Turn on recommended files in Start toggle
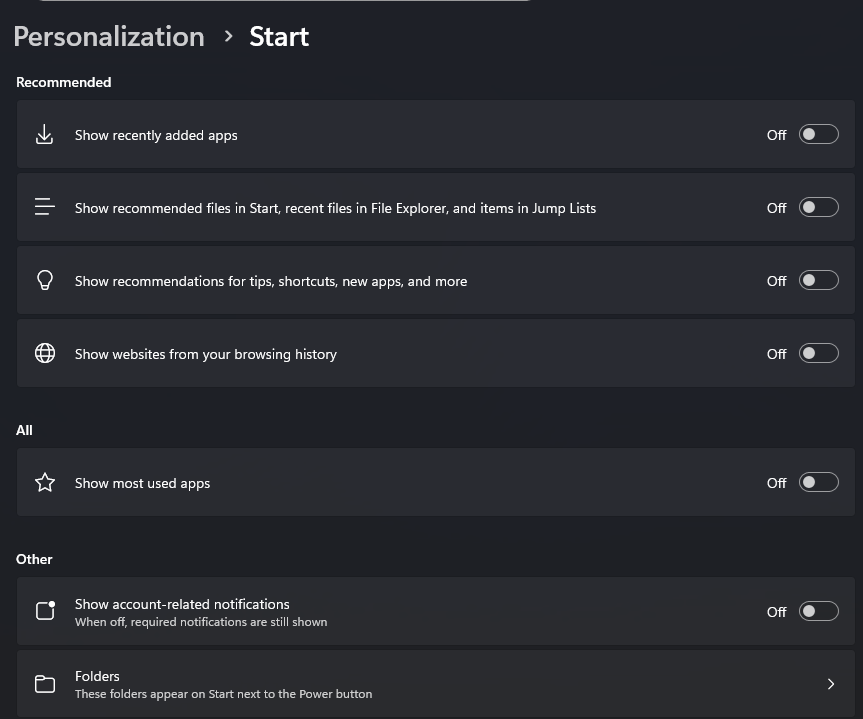This screenshot has width=863, height=719. pos(818,207)
